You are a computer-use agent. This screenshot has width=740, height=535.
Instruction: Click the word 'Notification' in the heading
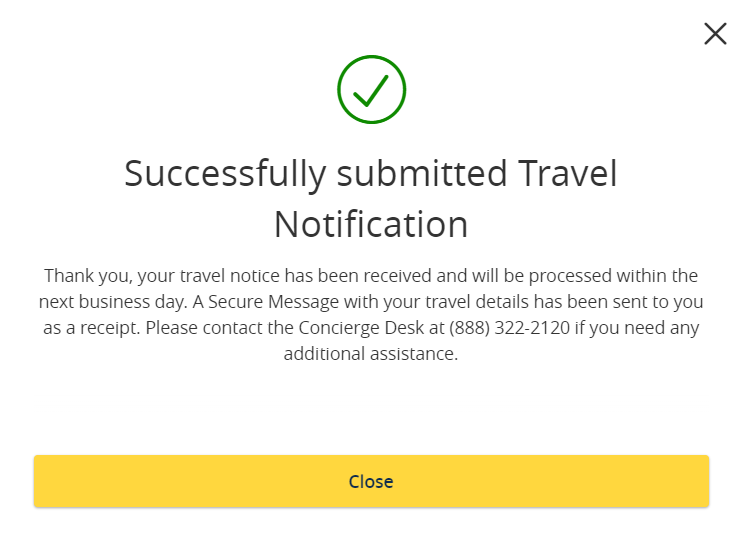tap(371, 224)
